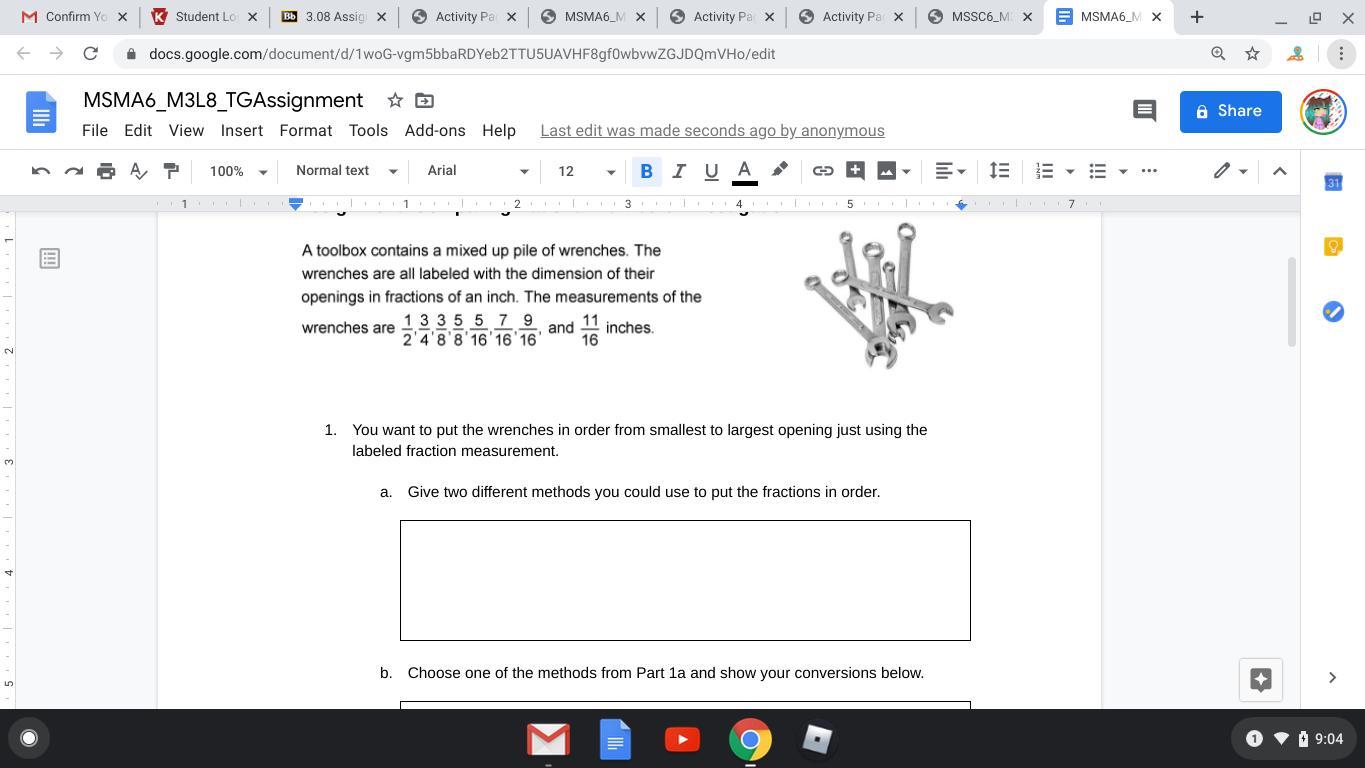Open the Format menu
This screenshot has width=1365, height=768.
point(306,131)
